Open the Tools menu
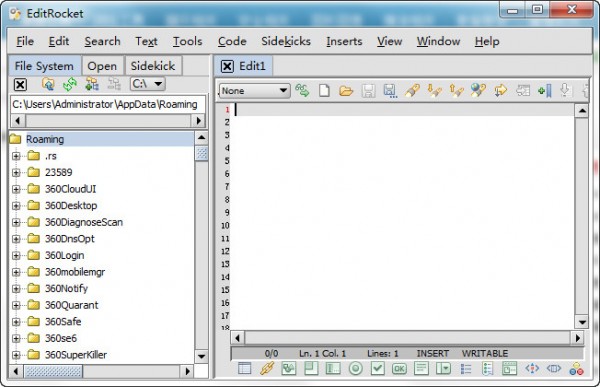The width and height of the screenshot is (600, 387). point(188,41)
